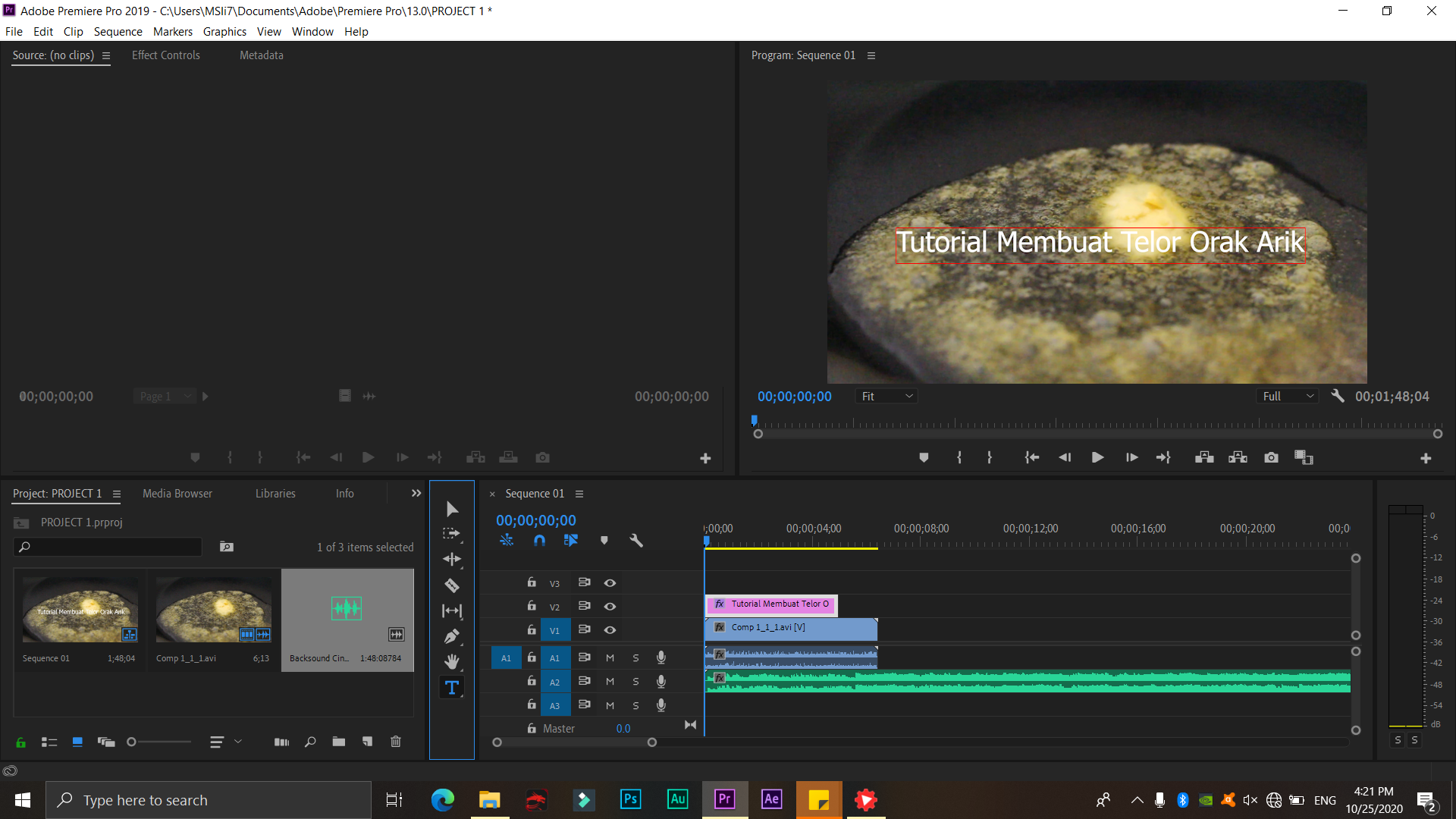
Task: Toggle V1 track output eye
Action: 610,629
